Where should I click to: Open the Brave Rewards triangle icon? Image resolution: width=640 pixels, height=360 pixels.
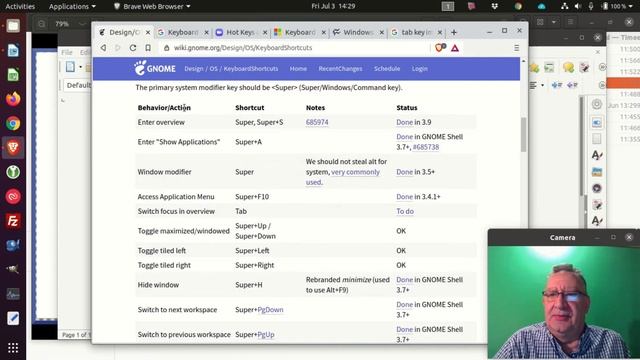point(455,48)
